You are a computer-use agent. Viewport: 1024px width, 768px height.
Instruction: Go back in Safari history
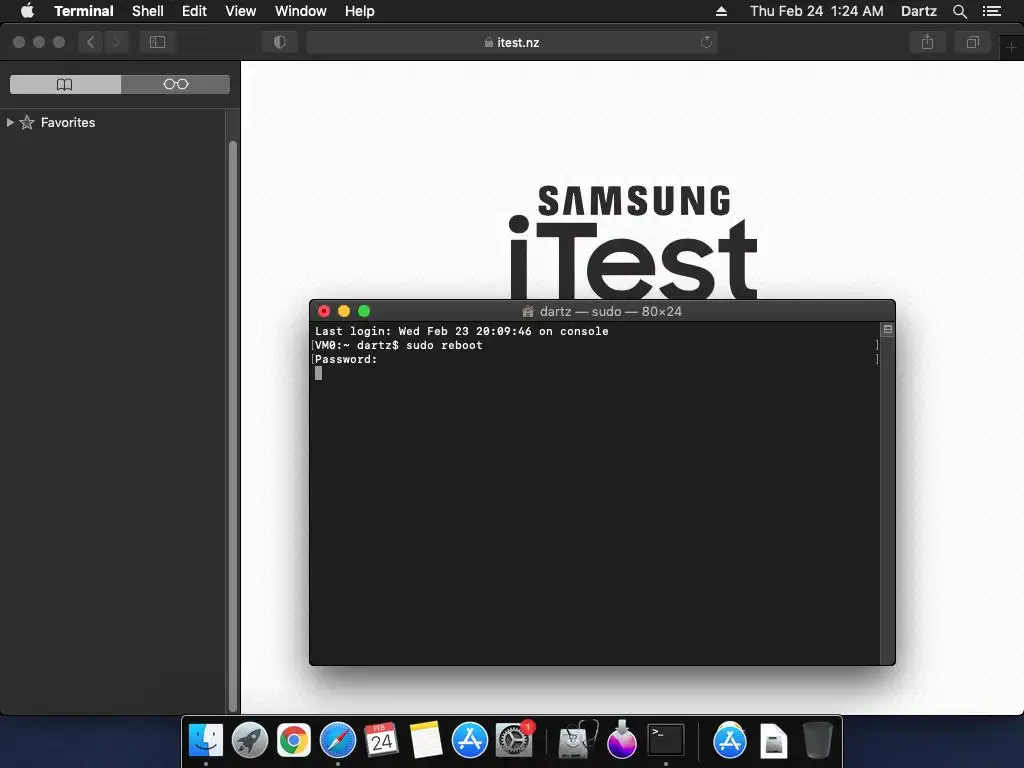pos(91,42)
